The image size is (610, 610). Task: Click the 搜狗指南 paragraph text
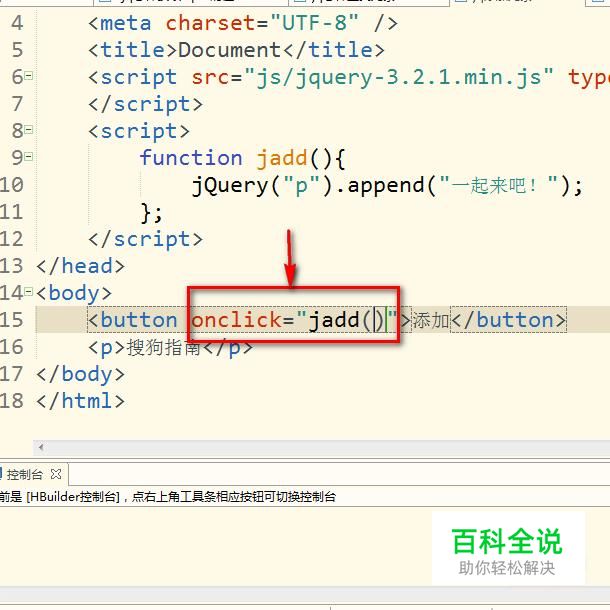(x=164, y=347)
